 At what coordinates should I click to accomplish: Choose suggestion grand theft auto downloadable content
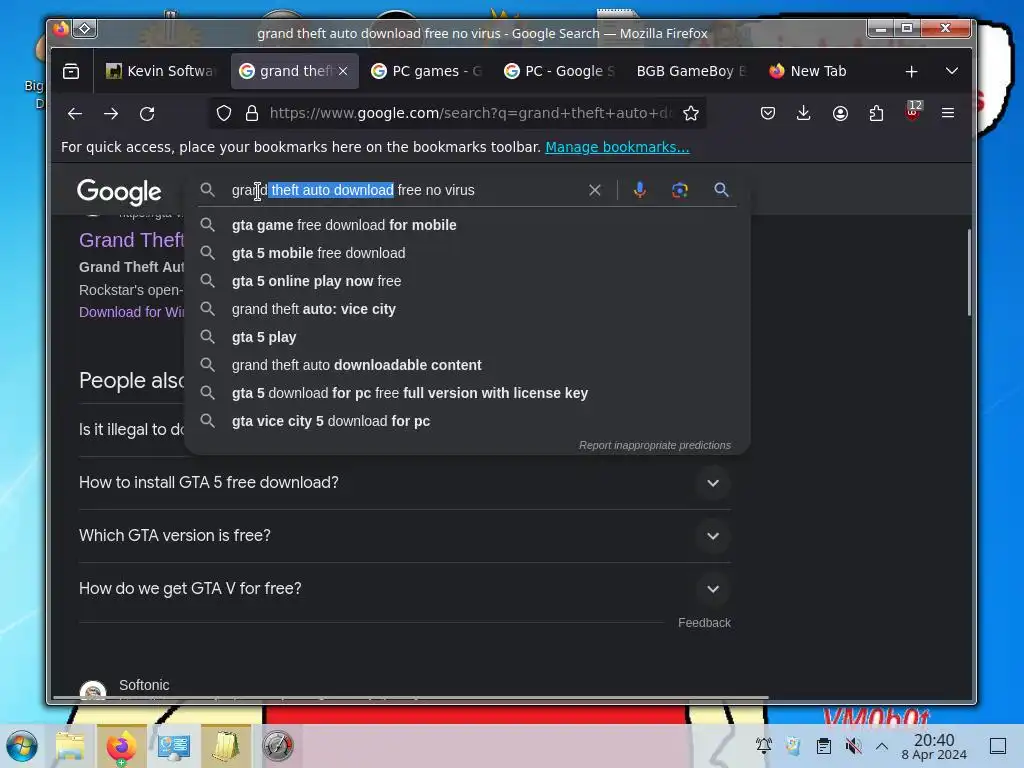(467, 366)
